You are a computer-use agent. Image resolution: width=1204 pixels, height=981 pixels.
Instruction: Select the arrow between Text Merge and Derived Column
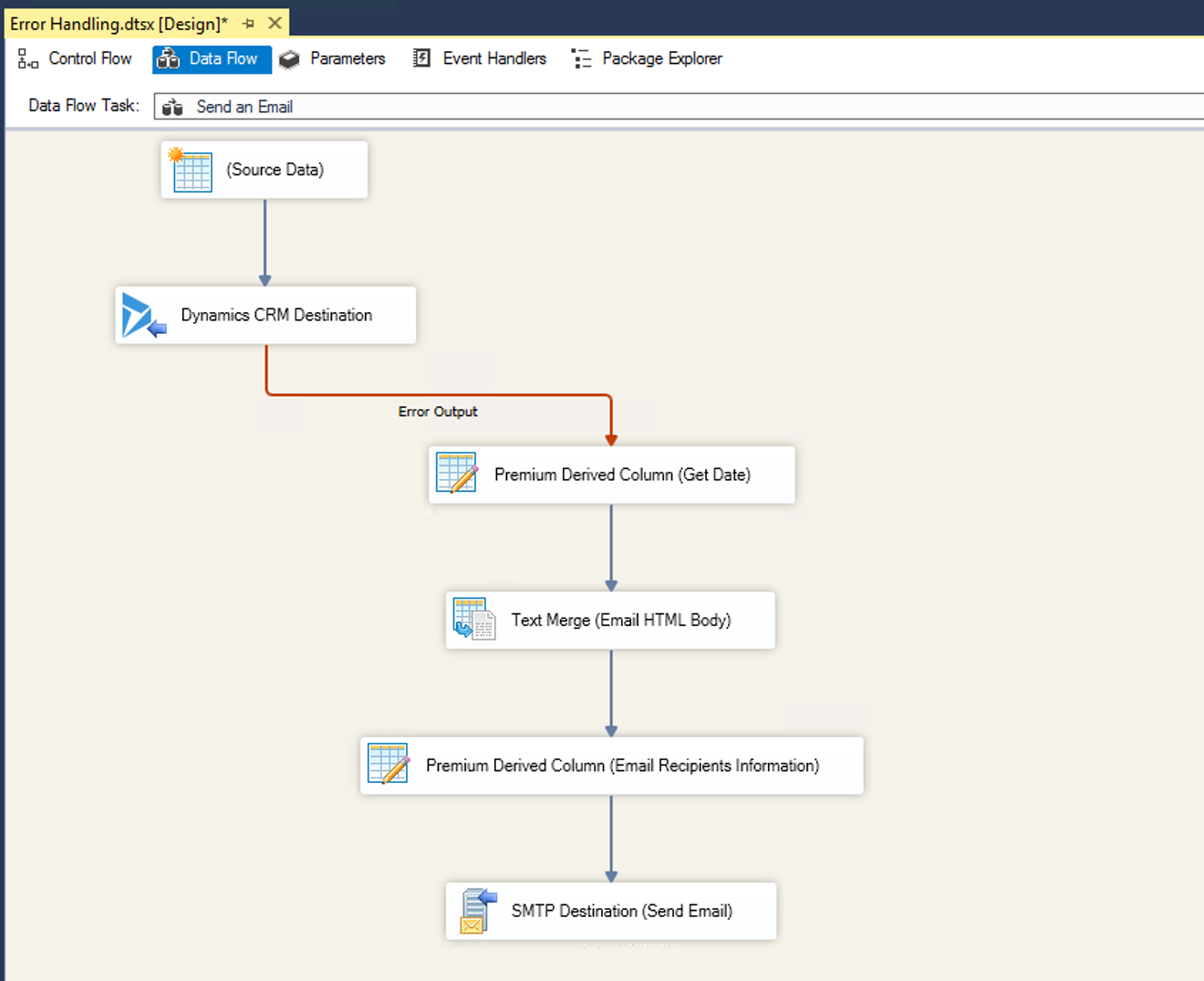pos(610,694)
